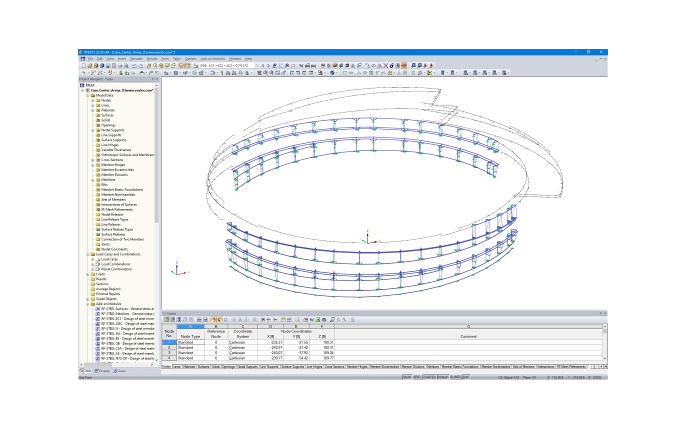Click Comment column header in table
Viewport: 686px width, 429px height.
click(469, 336)
